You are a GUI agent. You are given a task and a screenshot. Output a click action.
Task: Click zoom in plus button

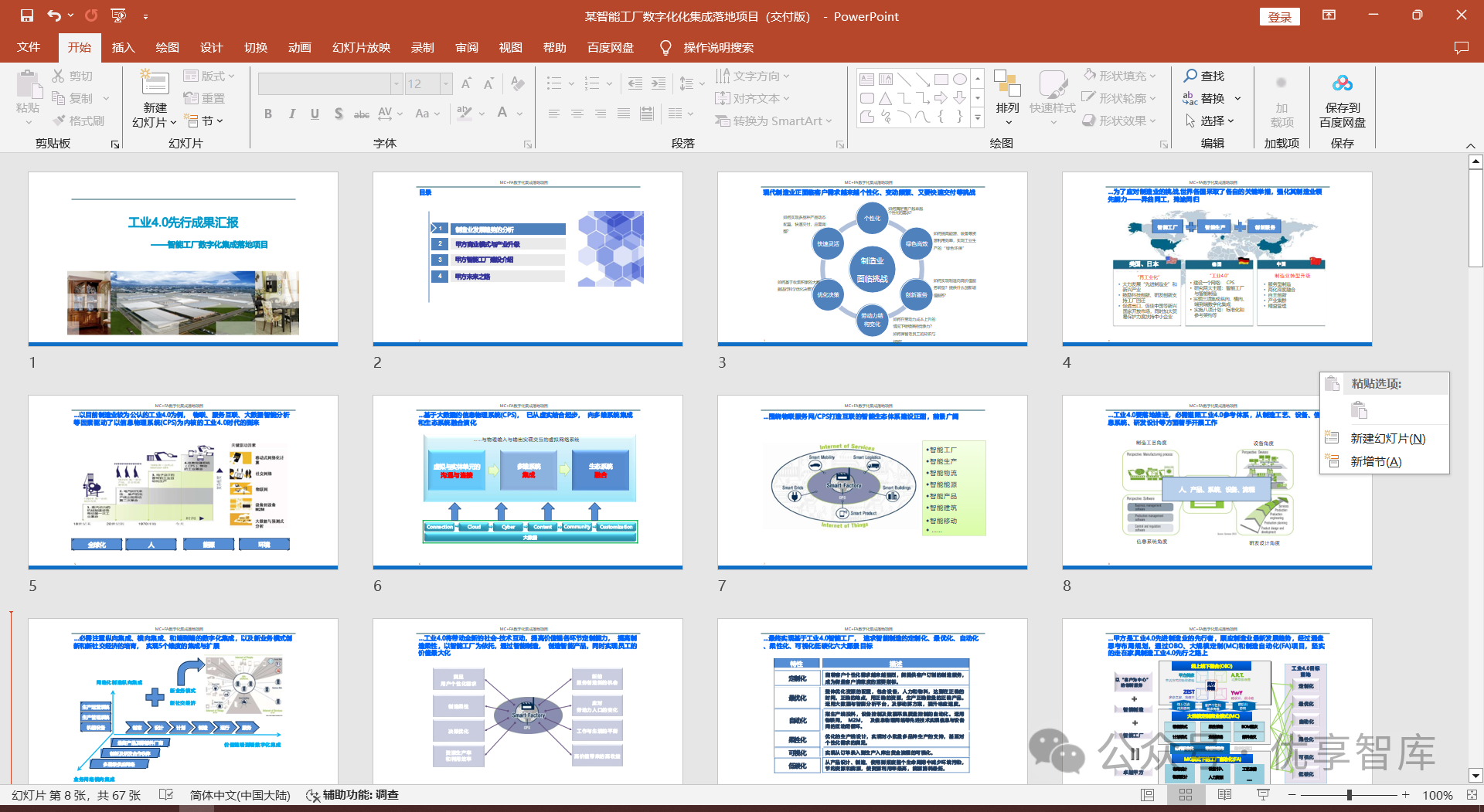(x=1405, y=794)
